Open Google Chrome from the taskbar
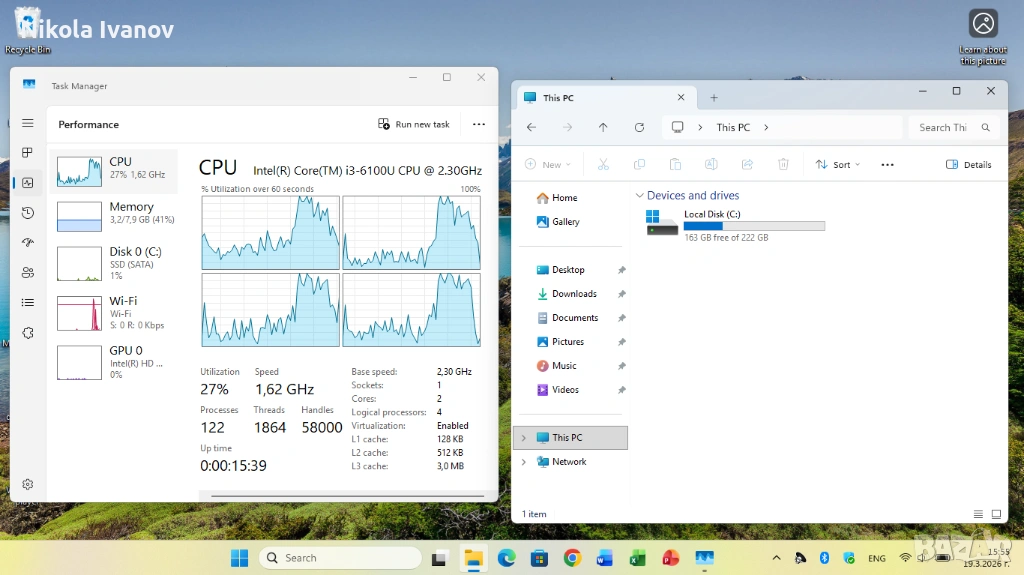Viewport: 1024px width, 575px height. point(572,558)
